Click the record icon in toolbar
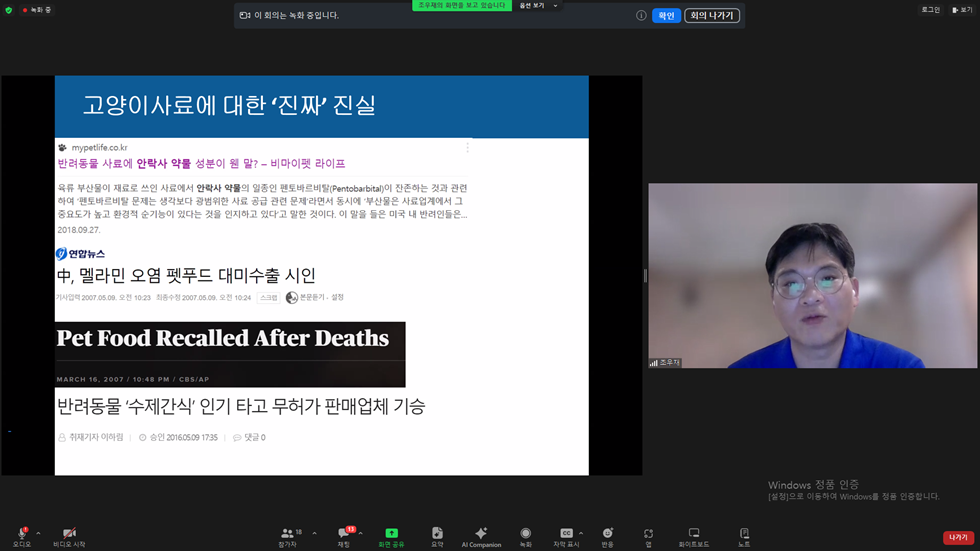The image size is (980, 551). (526, 533)
